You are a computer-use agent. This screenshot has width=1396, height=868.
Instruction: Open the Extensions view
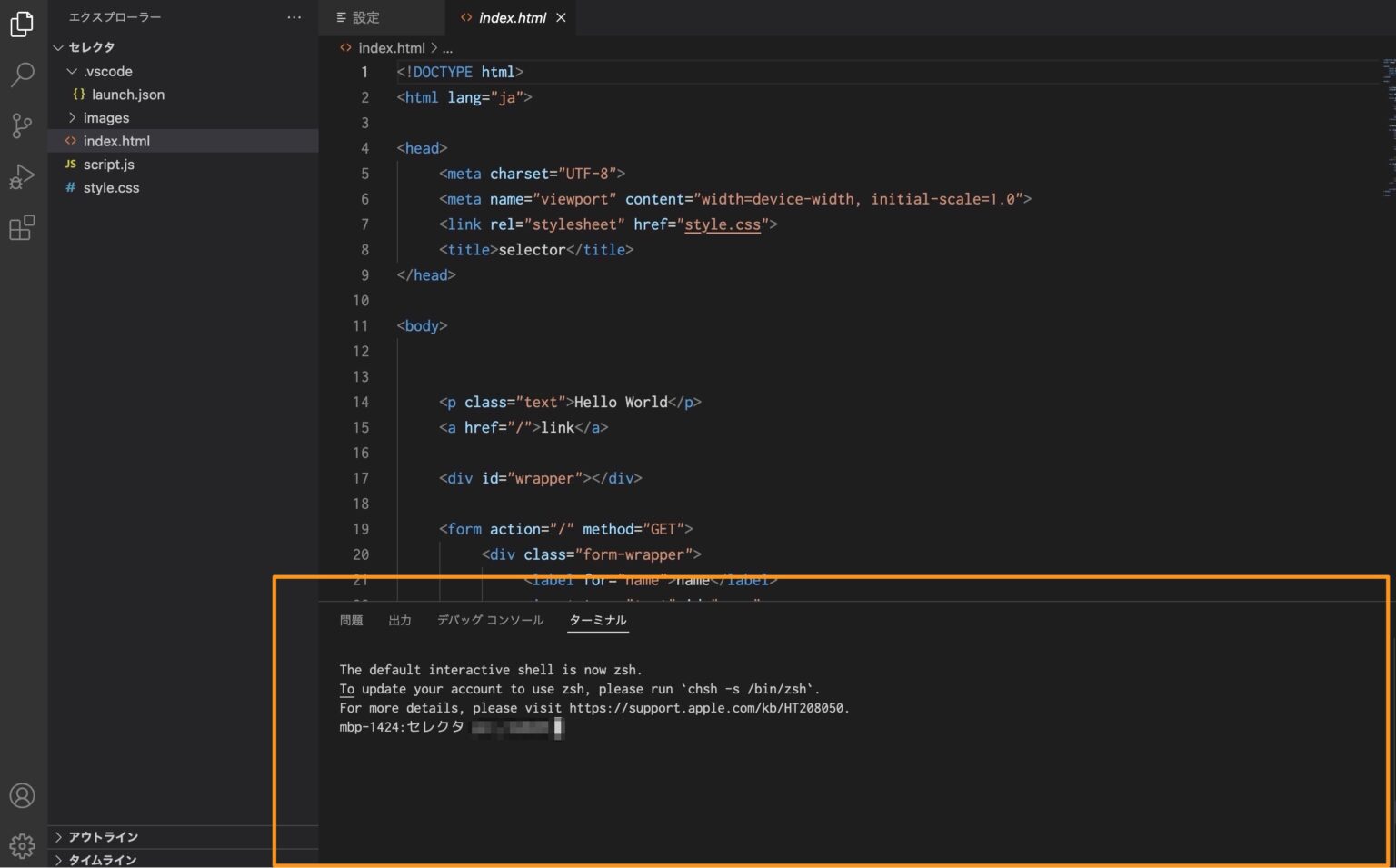pyautogui.click(x=22, y=228)
